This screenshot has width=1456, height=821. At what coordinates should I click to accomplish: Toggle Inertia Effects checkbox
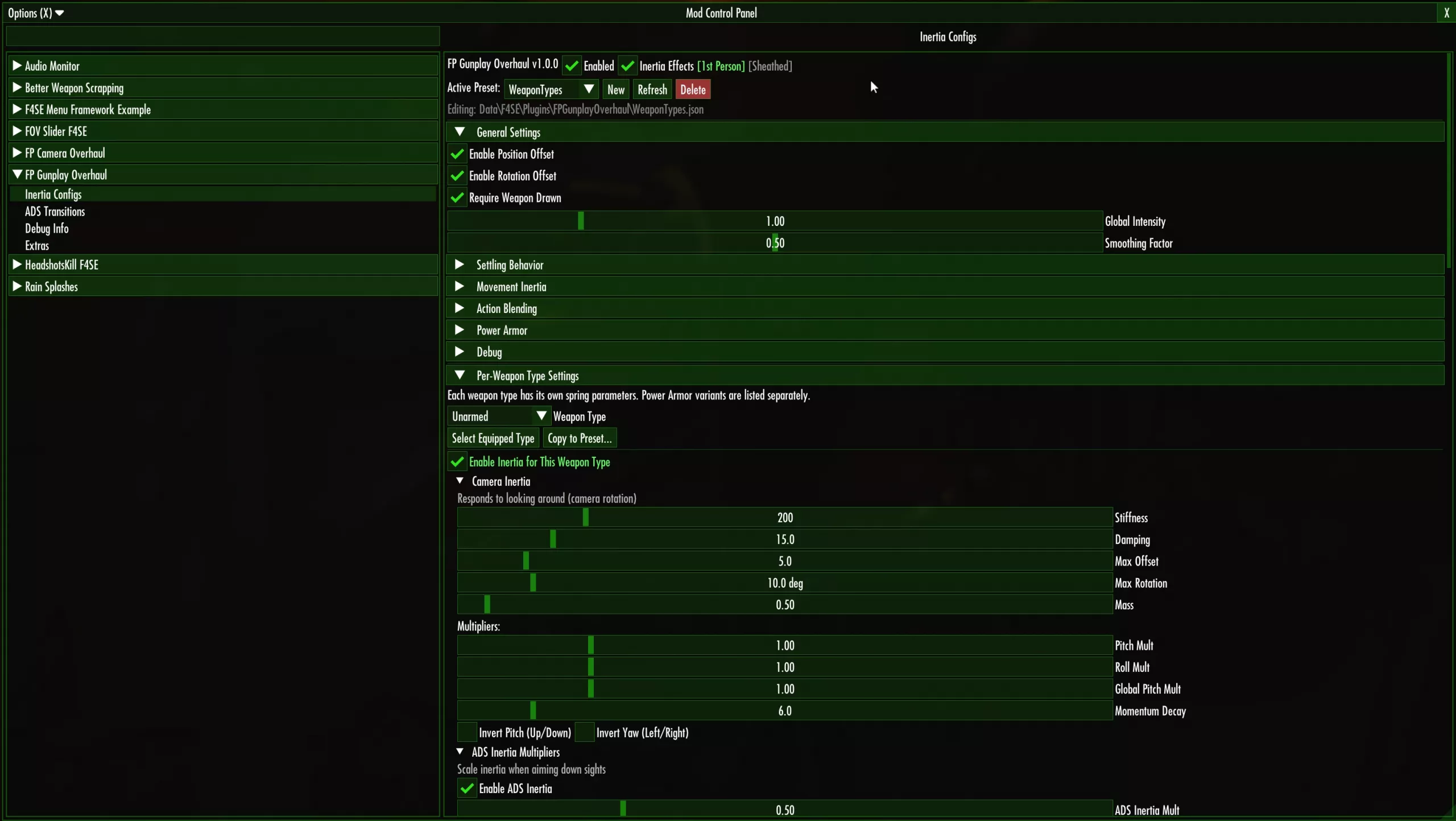(627, 66)
